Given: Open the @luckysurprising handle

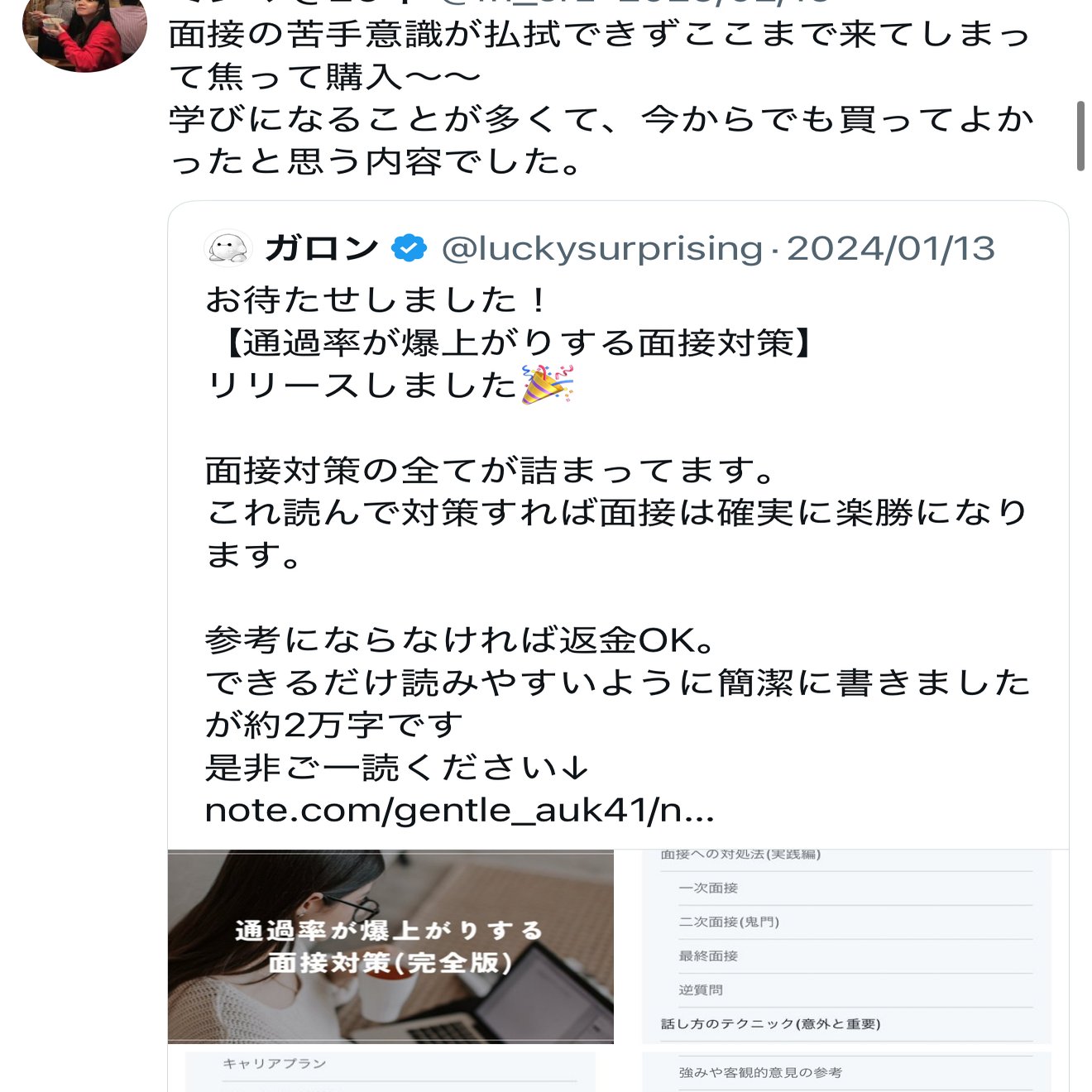Looking at the screenshot, I should coord(601,248).
